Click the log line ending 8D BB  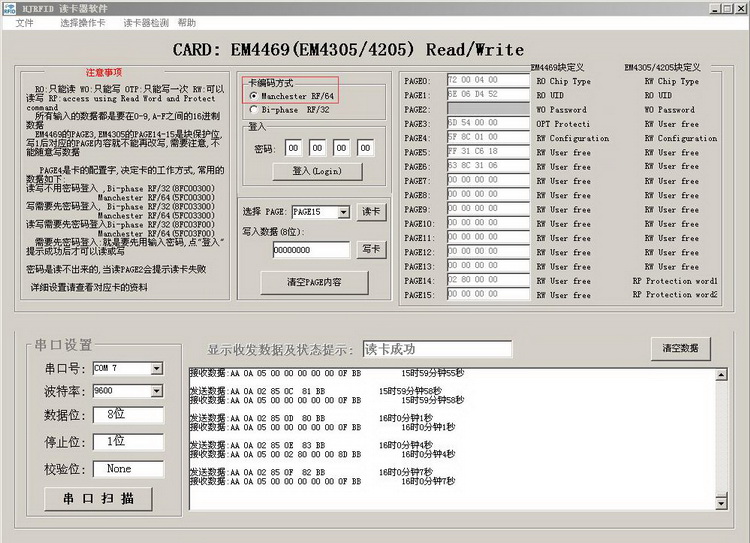[x=322, y=454]
